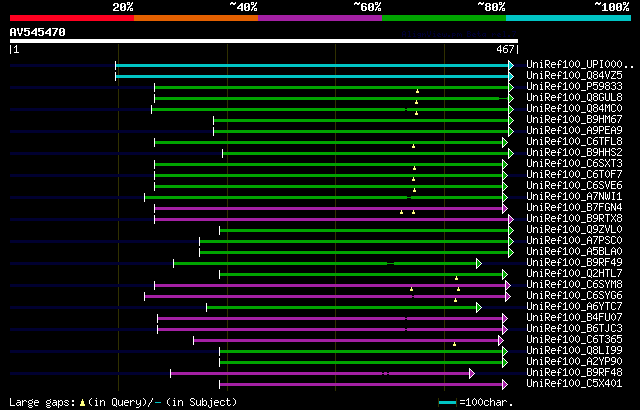The image size is (640, 410).
Task: Click the yellow gap marker under UniRef100_C6TFL8
Action: click(413, 146)
